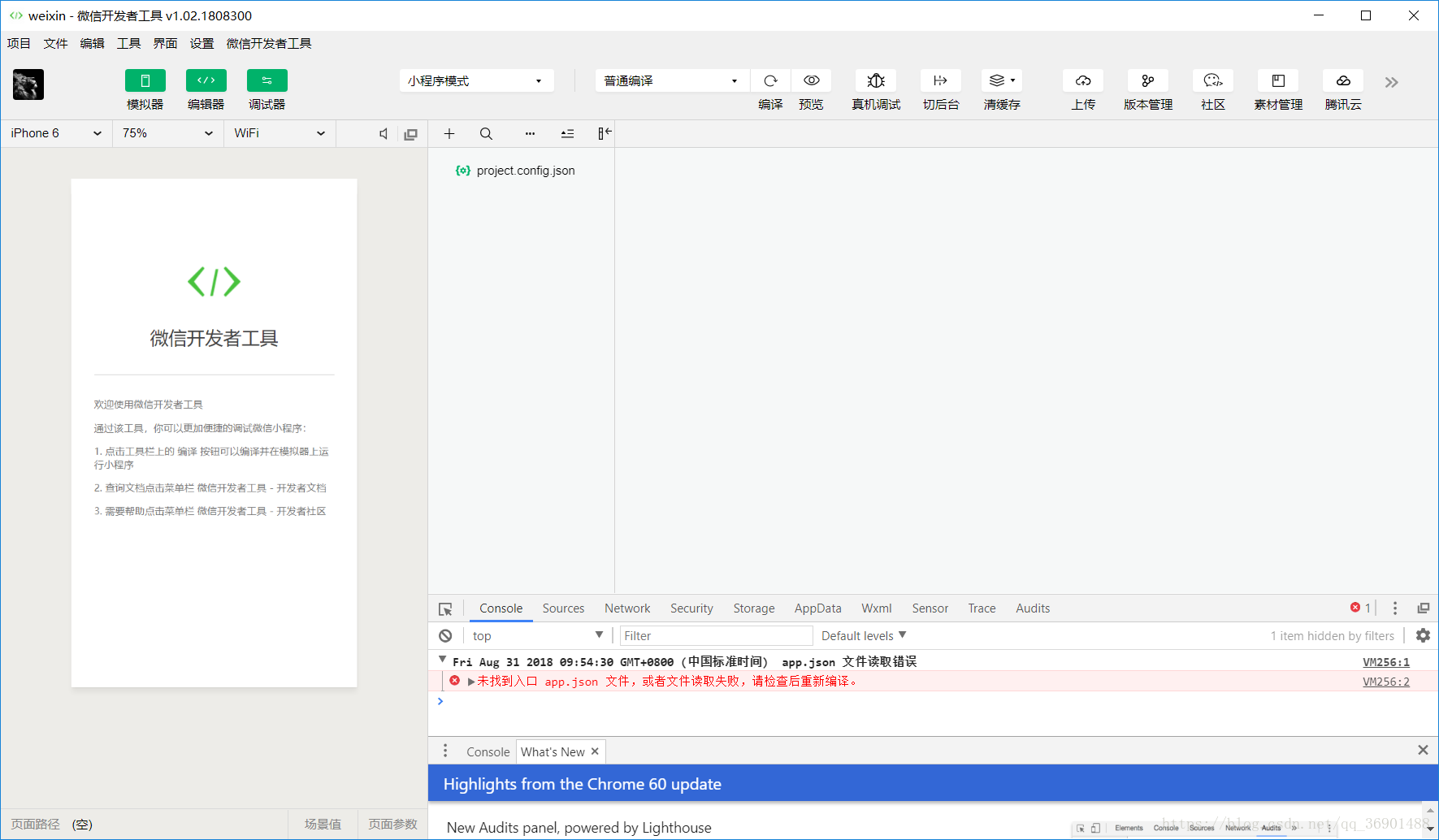Collapse the app.json 文件读取错误 log group
This screenshot has height=840, width=1439.
tap(442, 660)
